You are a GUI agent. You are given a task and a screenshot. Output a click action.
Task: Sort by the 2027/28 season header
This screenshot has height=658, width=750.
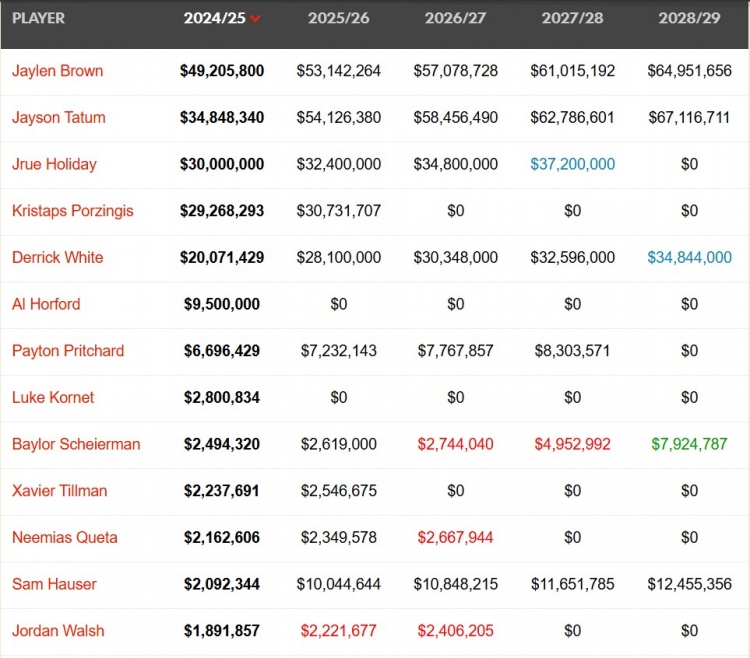572,18
